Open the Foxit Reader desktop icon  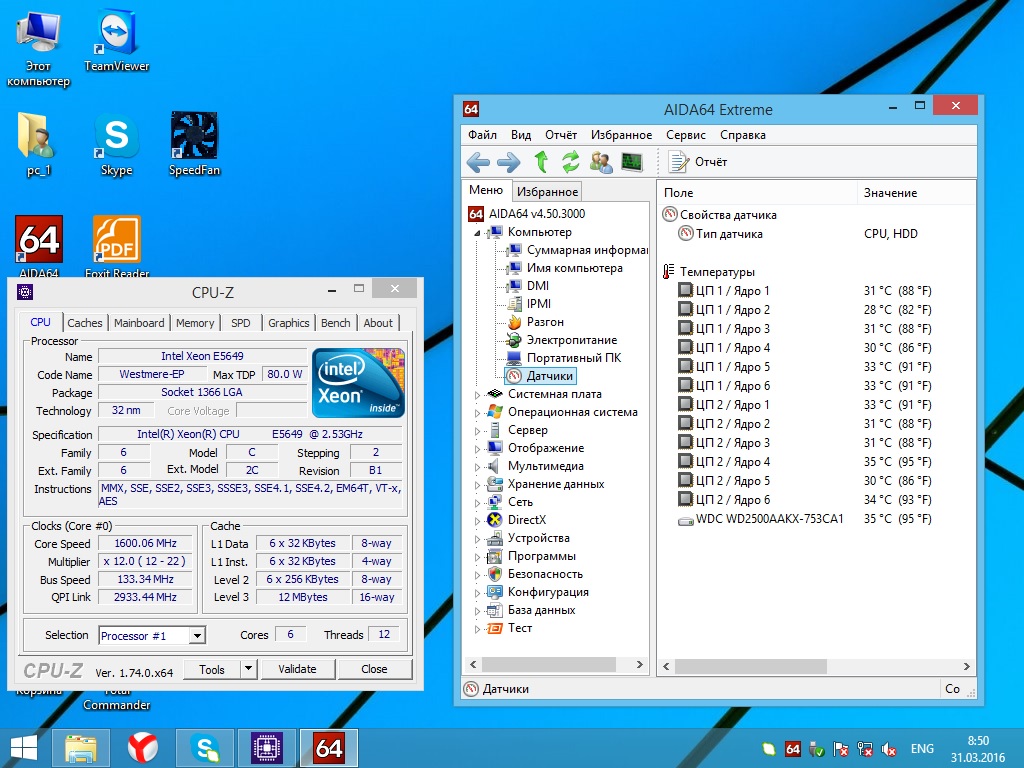pos(117,246)
